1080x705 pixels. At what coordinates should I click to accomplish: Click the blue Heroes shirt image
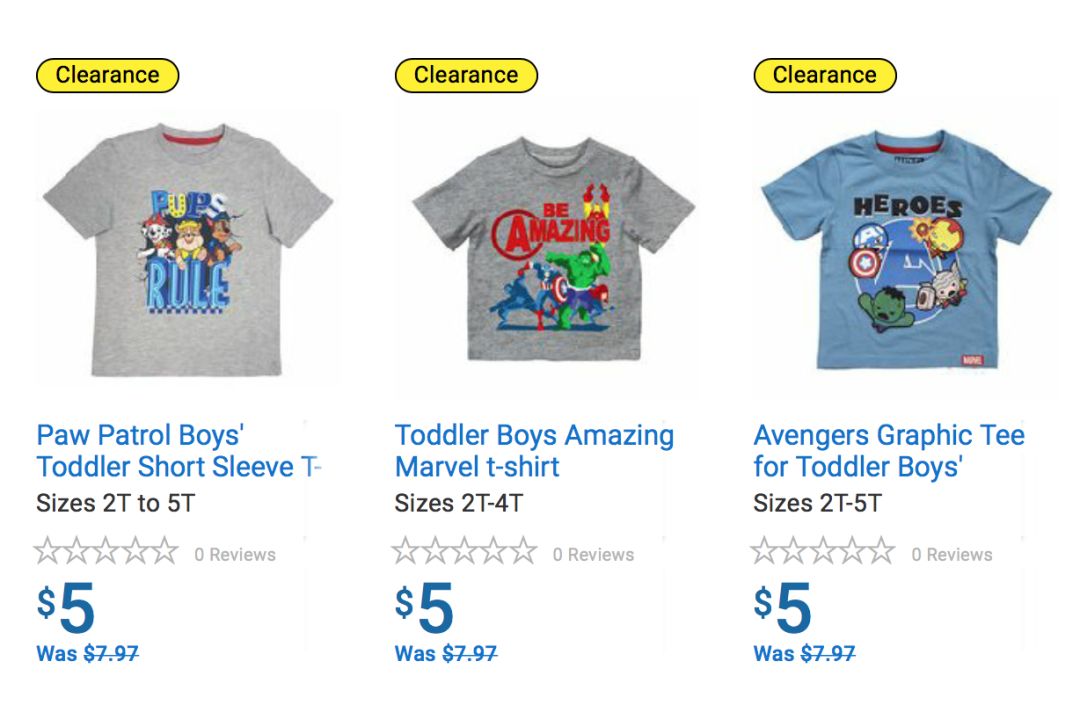tap(905, 250)
